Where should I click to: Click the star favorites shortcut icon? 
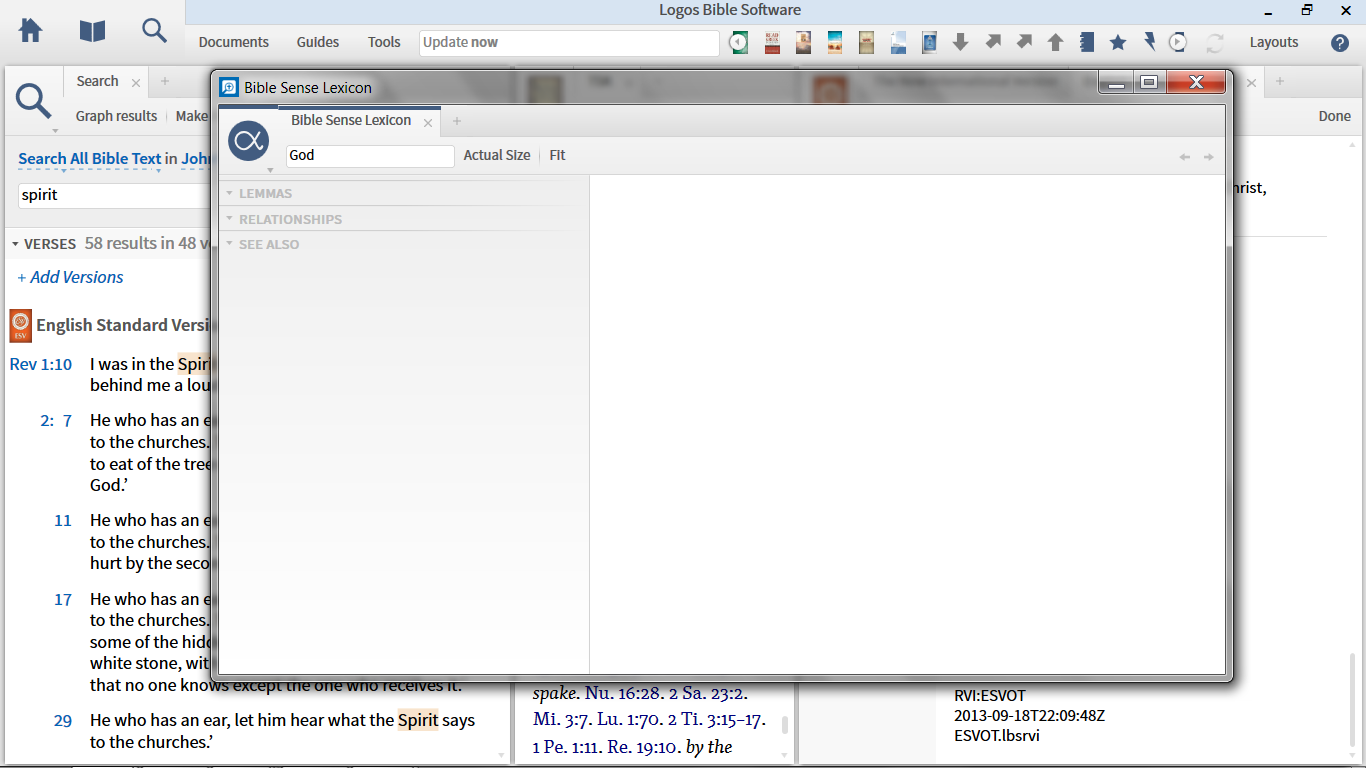pyautogui.click(x=1118, y=42)
